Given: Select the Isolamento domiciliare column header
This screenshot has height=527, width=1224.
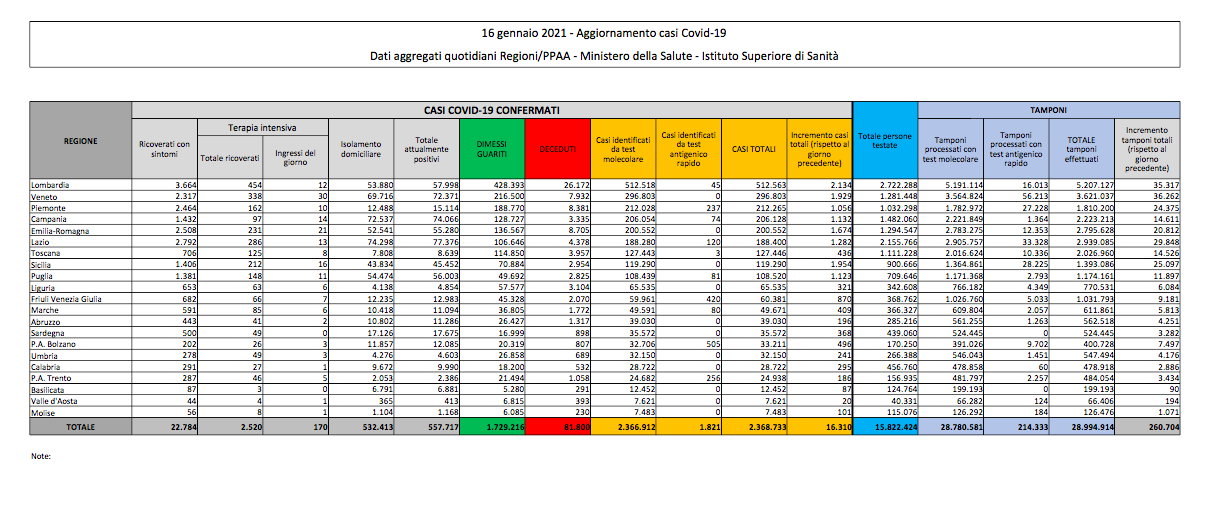Looking at the screenshot, I should [x=361, y=148].
